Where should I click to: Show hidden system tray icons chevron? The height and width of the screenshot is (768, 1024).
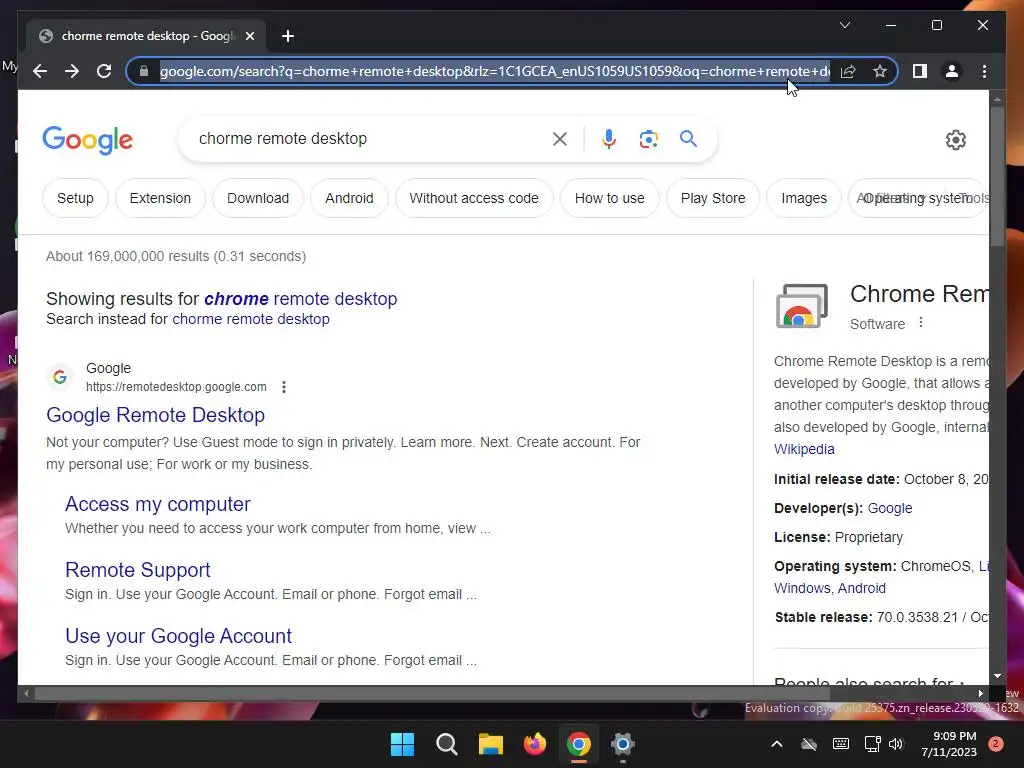click(x=776, y=744)
